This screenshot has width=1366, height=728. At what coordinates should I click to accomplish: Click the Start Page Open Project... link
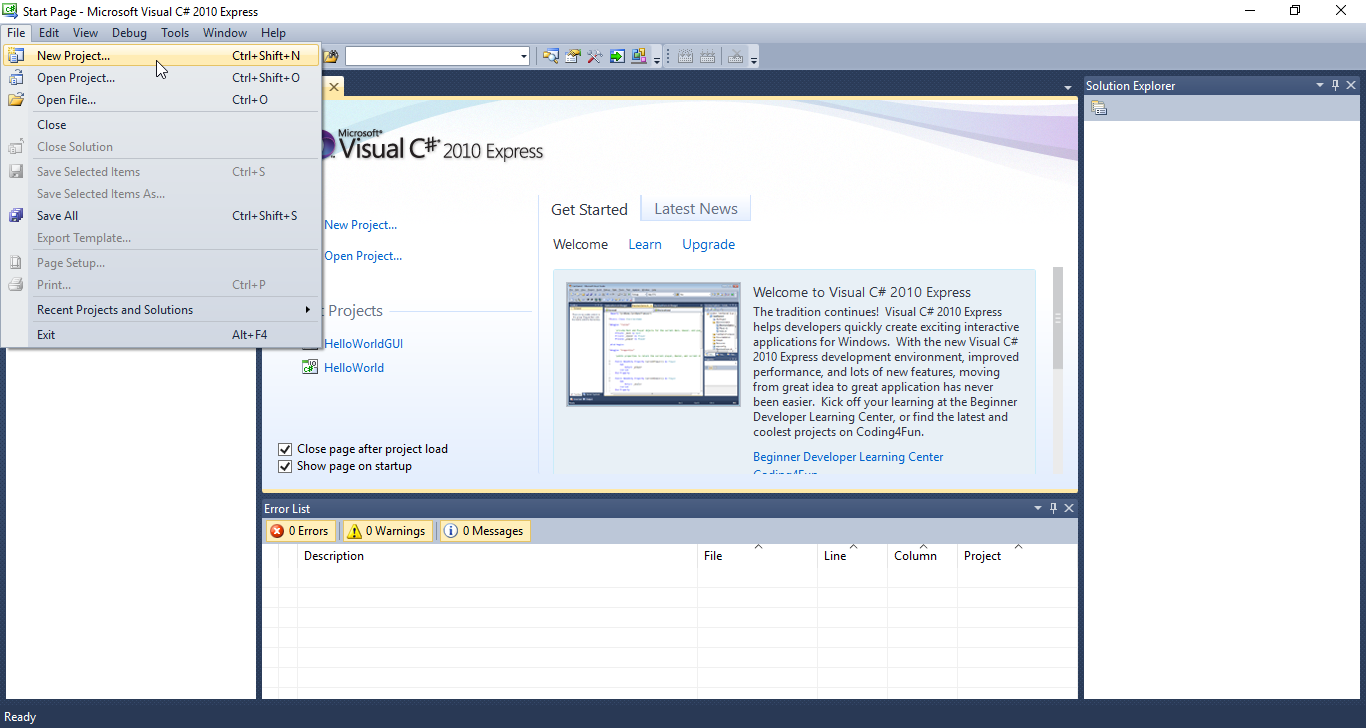[x=363, y=256]
